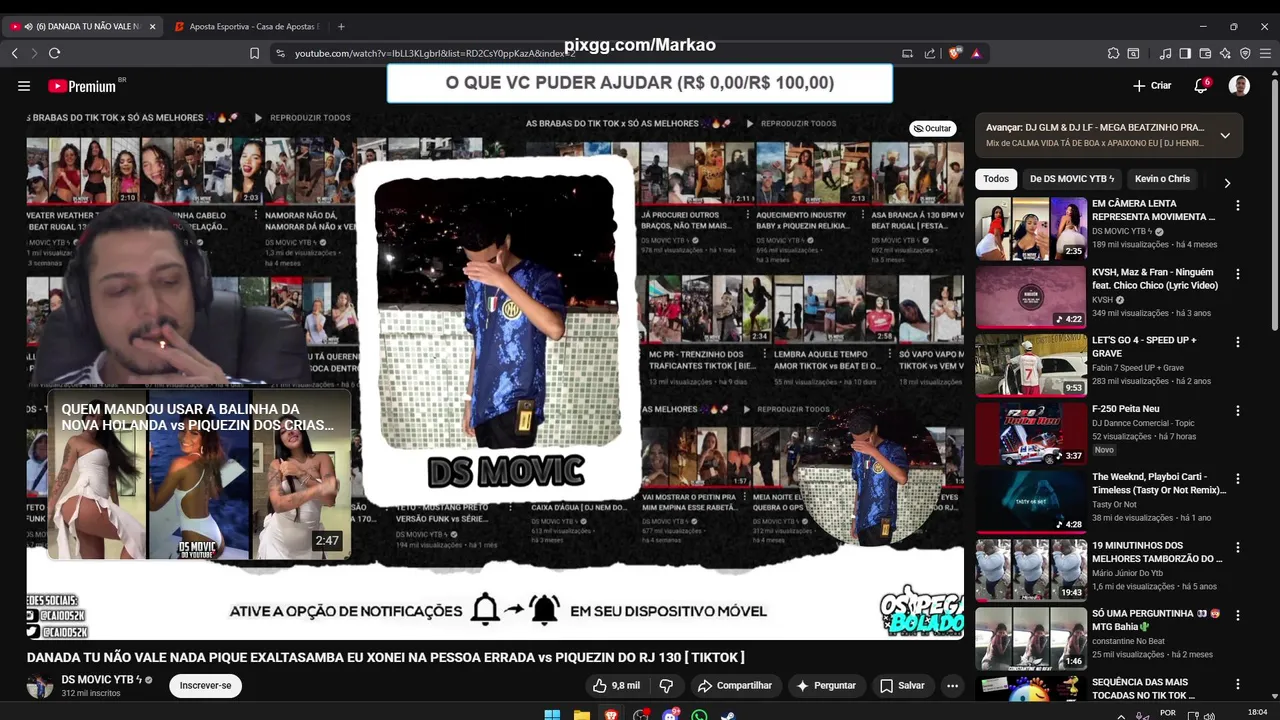Open LET'S GO 4 SPEED UP thumbnail
Image resolution: width=1280 pixels, height=720 pixels.
(1031, 365)
